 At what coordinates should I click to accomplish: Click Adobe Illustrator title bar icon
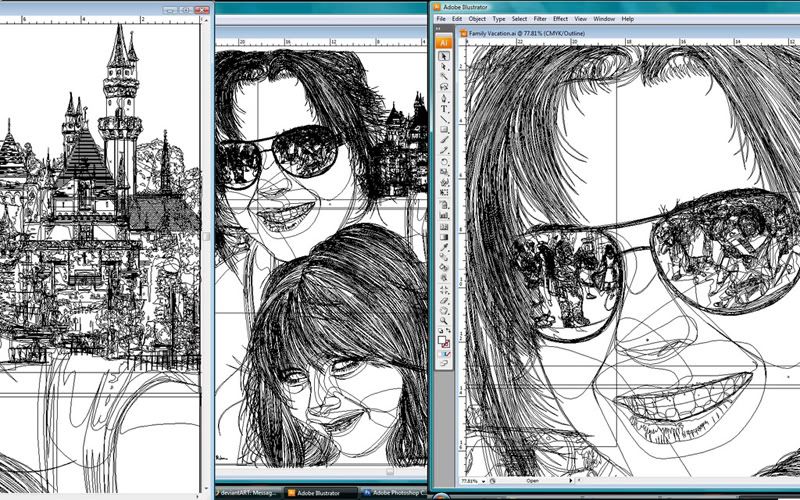437,7
